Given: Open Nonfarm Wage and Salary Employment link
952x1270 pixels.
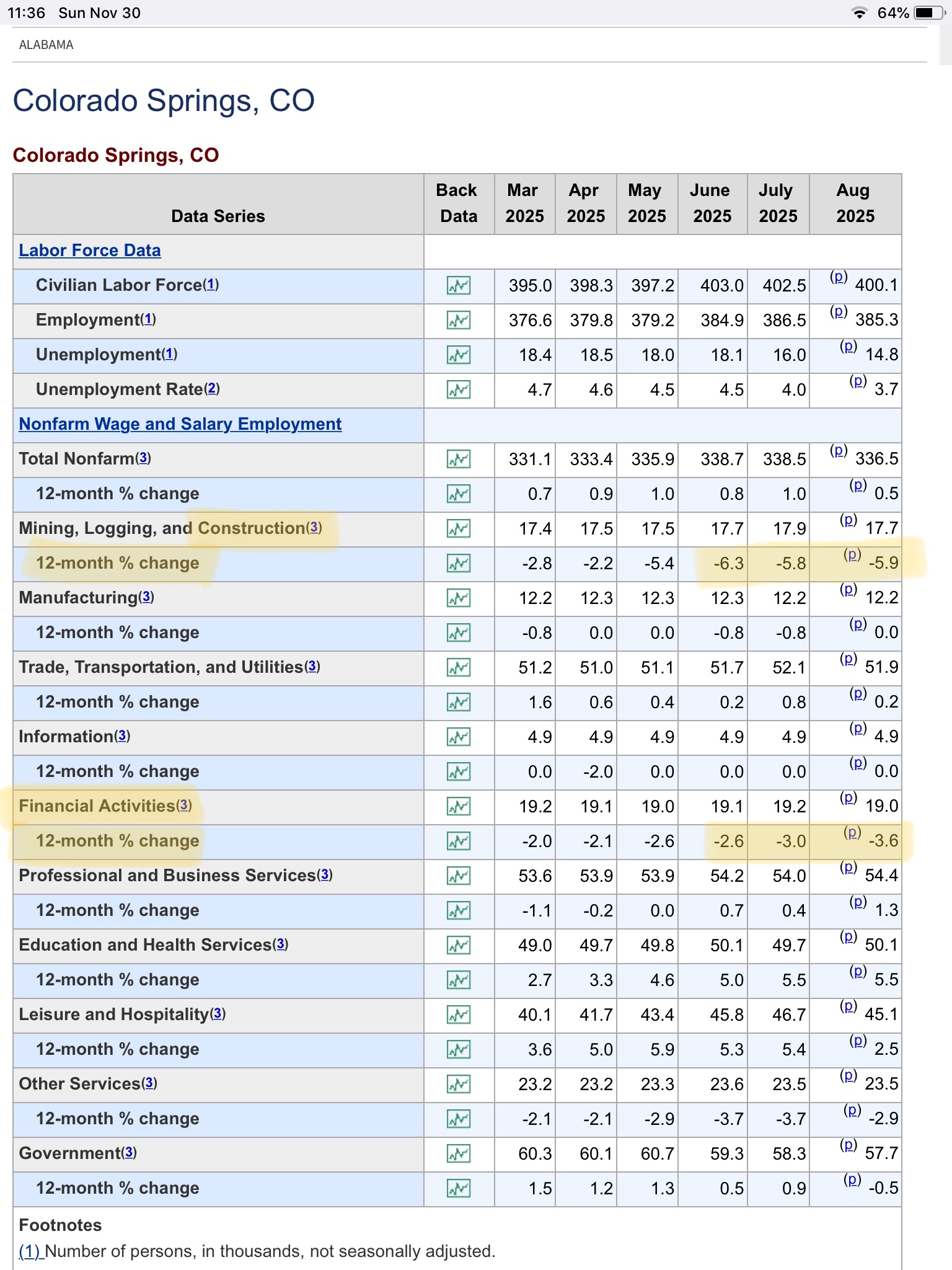Looking at the screenshot, I should coord(180,424).
